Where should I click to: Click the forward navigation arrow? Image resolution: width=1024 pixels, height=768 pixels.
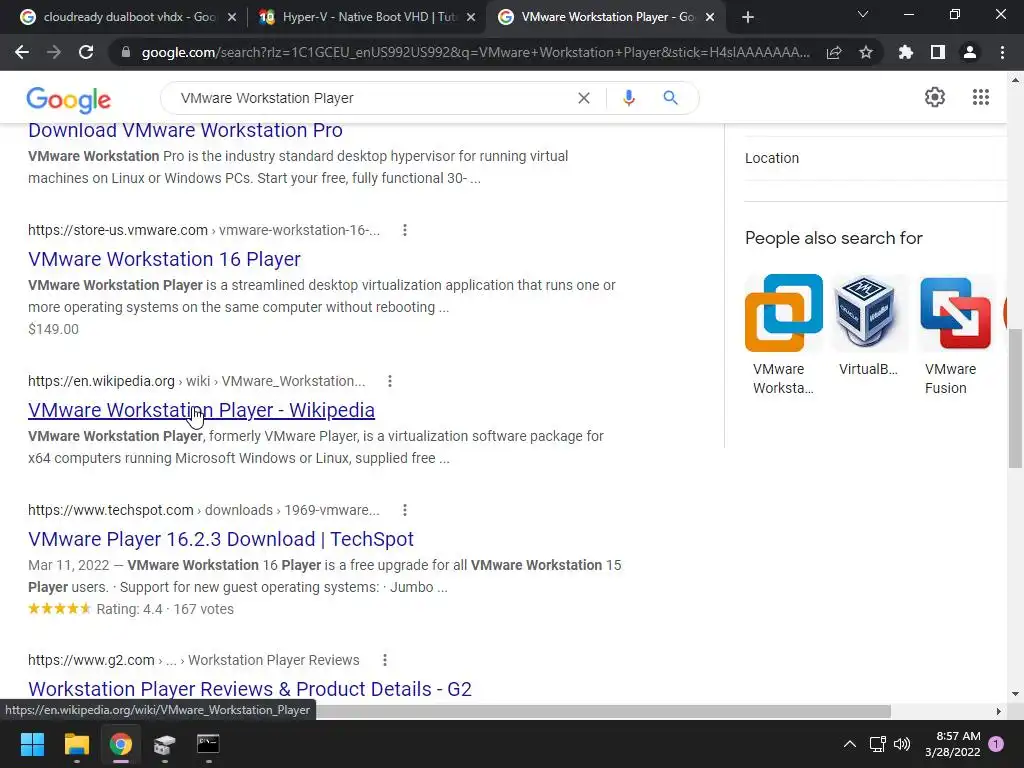54,52
